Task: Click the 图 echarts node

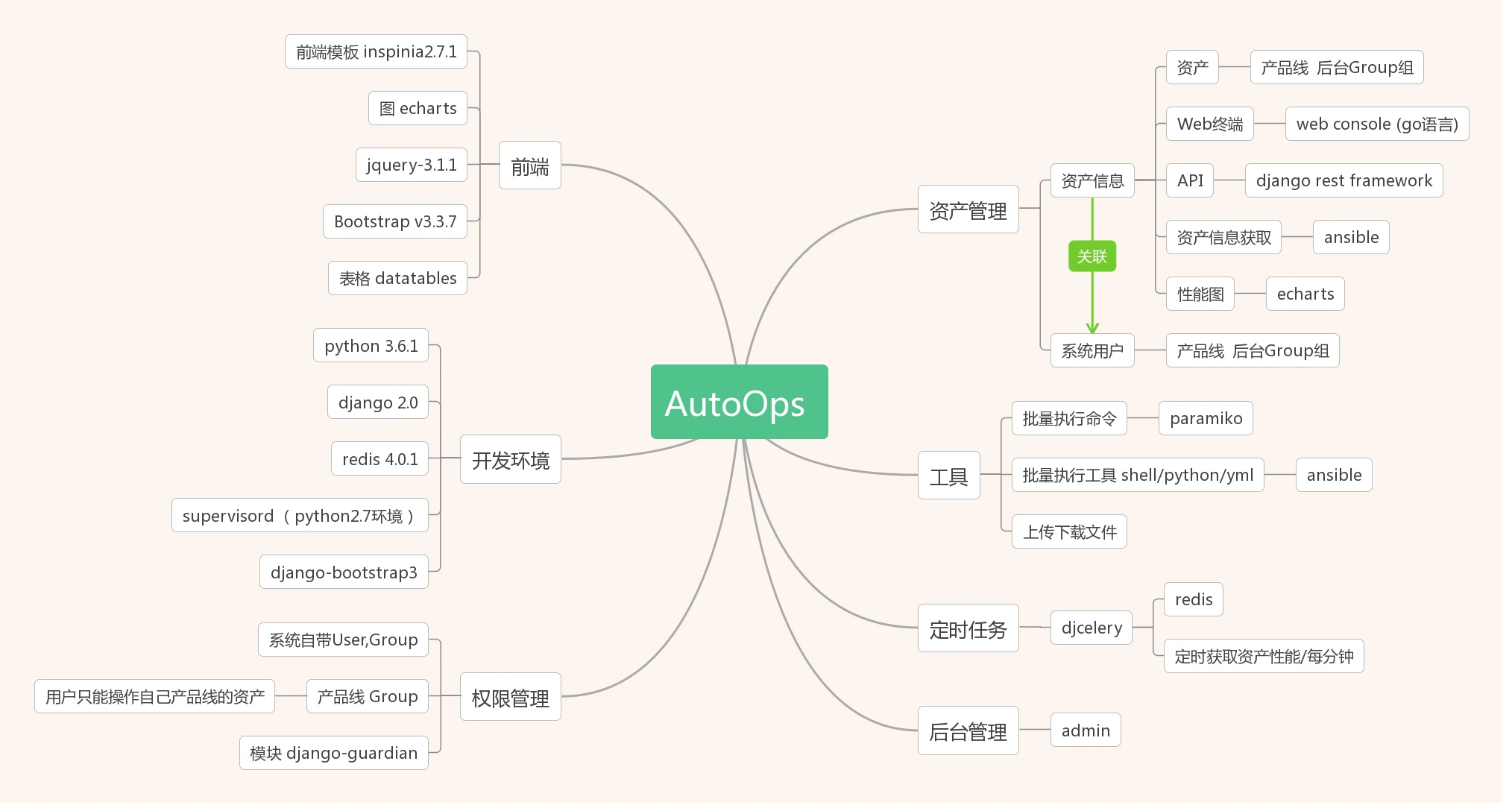Action: click(418, 108)
